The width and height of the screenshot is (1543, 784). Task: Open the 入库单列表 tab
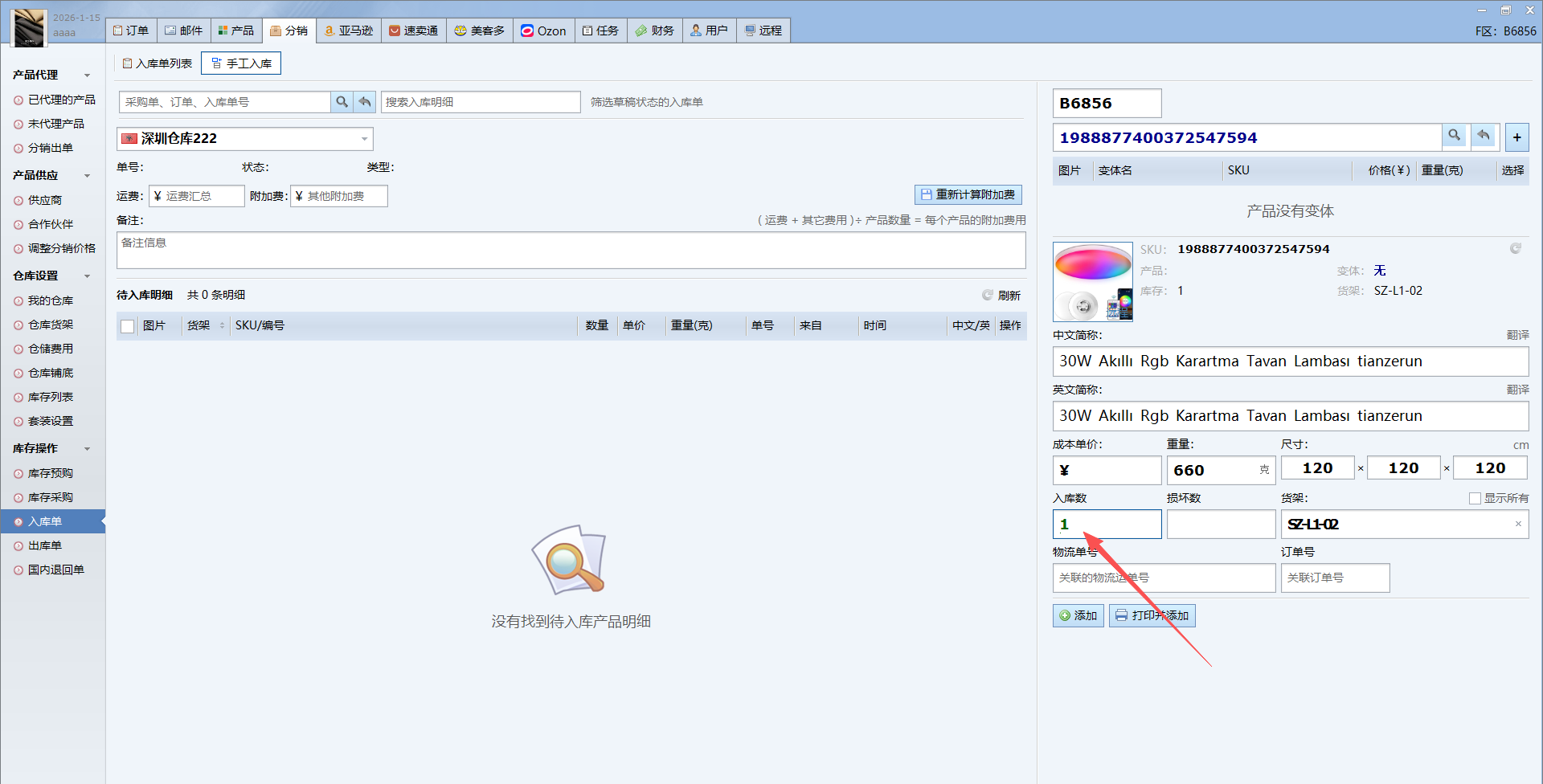(x=158, y=63)
